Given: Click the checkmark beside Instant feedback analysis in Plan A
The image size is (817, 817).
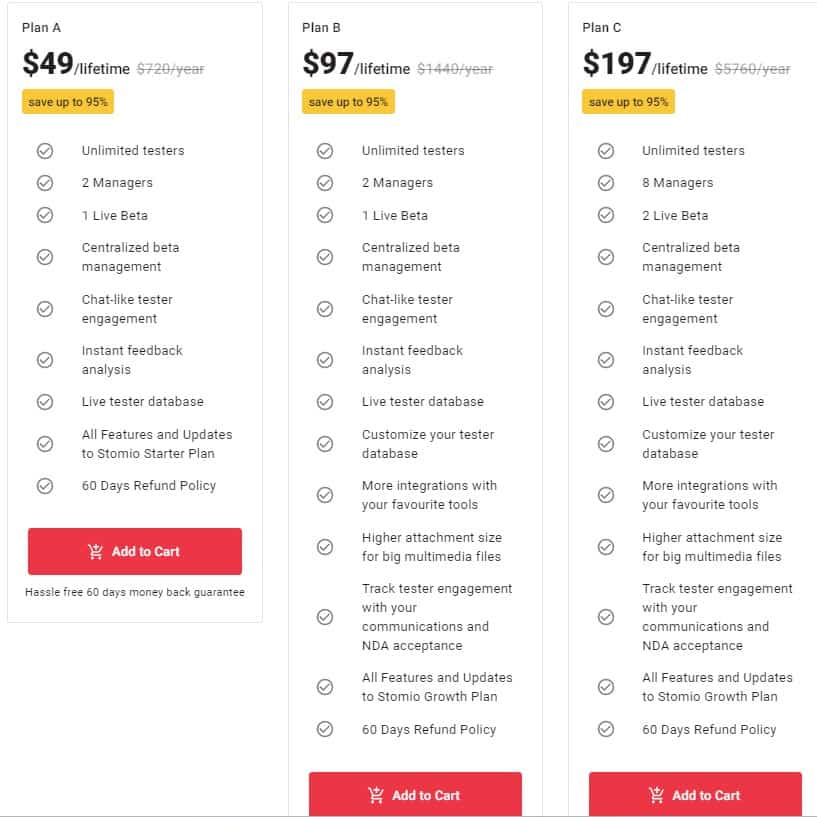Looking at the screenshot, I should (x=45, y=359).
